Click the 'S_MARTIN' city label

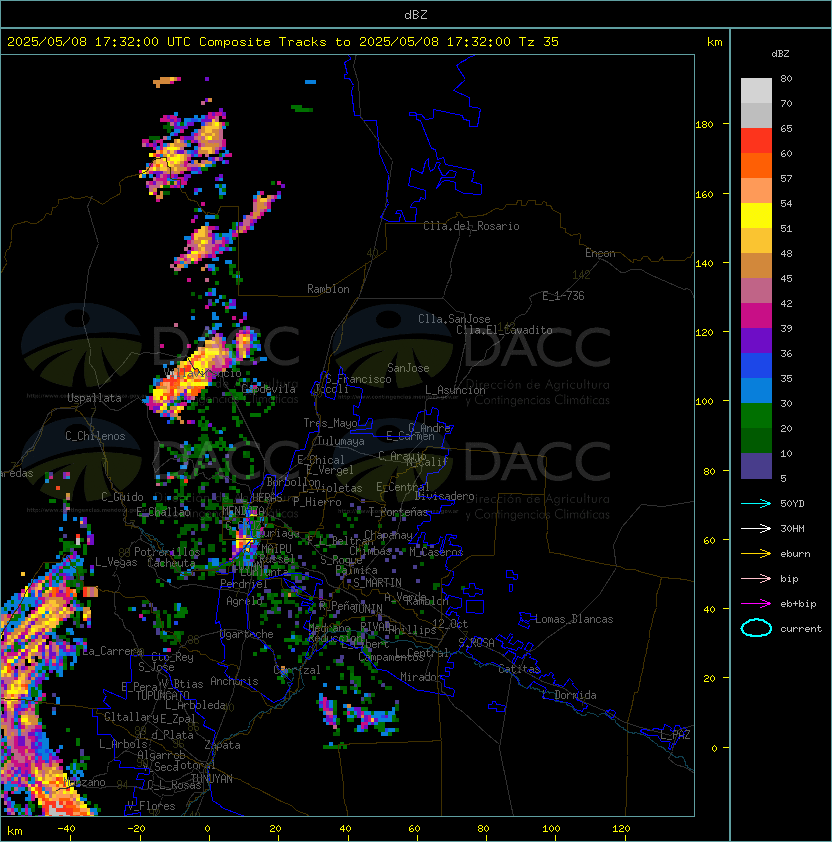[x=378, y=583]
